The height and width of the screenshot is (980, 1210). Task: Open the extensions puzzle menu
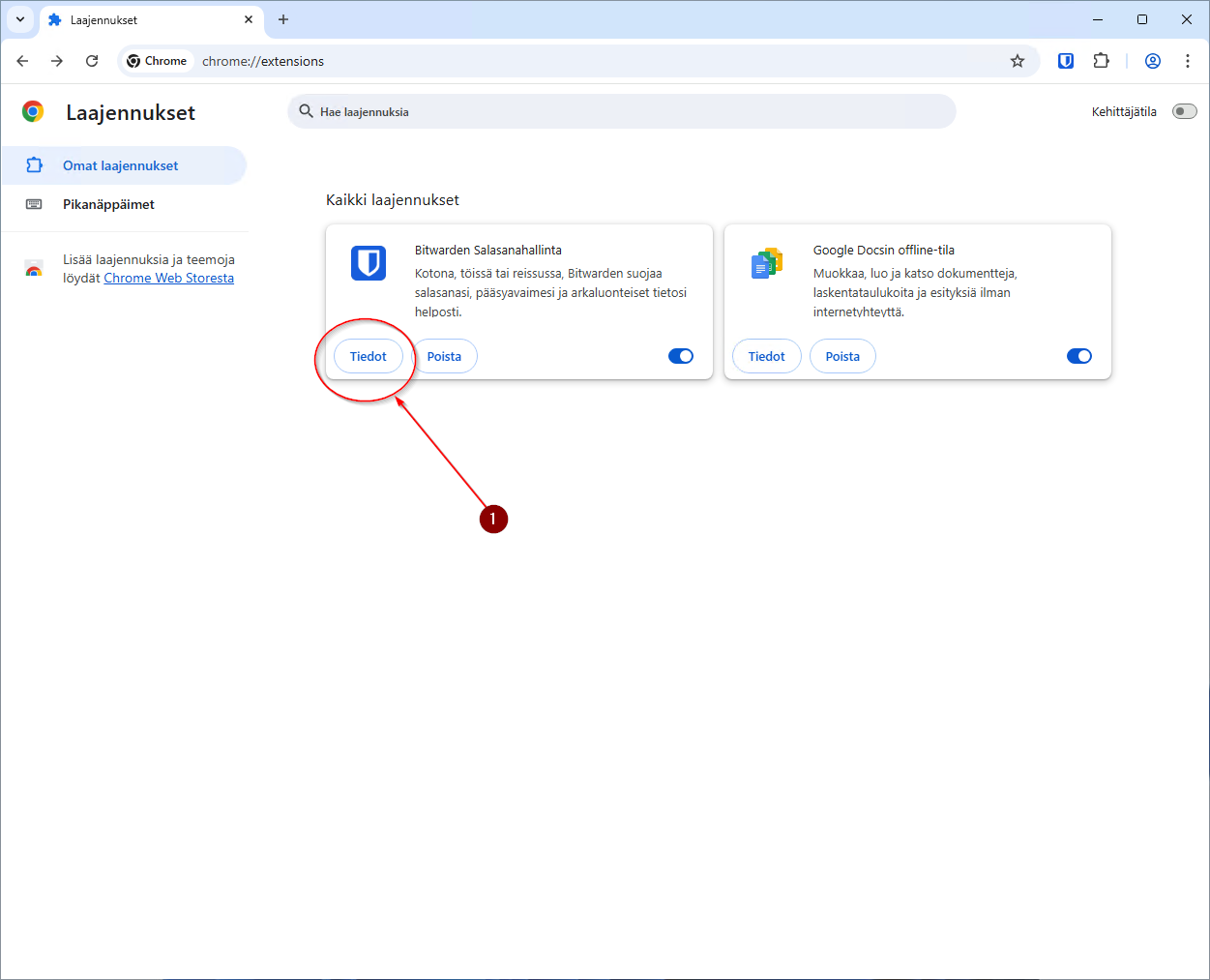1101,61
